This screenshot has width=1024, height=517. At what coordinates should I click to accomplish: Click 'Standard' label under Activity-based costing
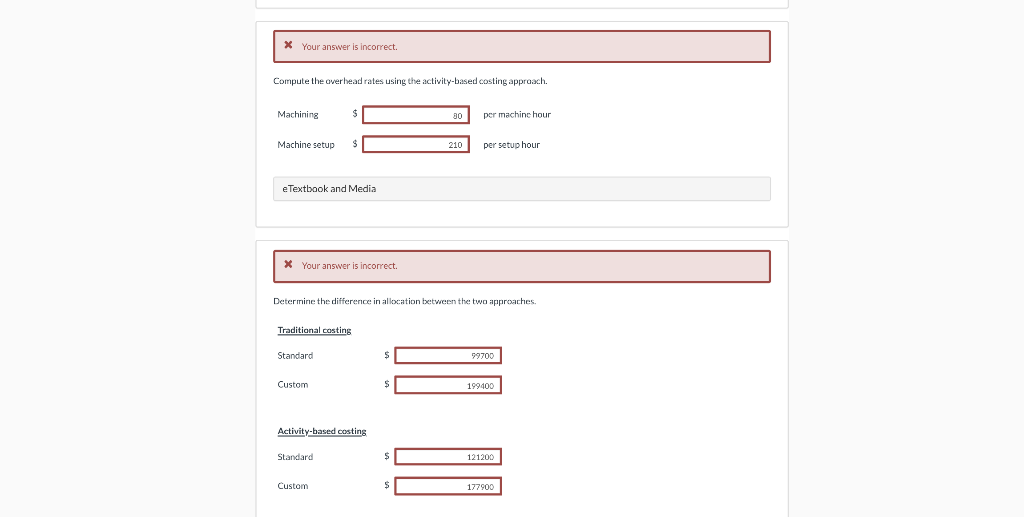295,457
